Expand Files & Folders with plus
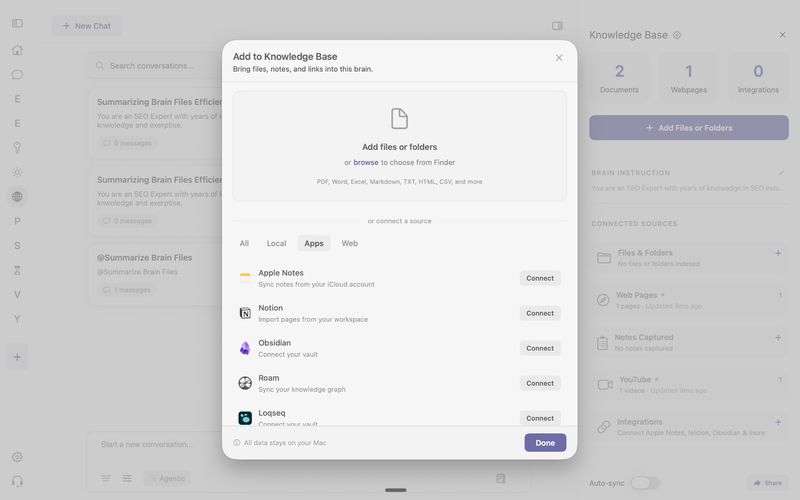 778,253
